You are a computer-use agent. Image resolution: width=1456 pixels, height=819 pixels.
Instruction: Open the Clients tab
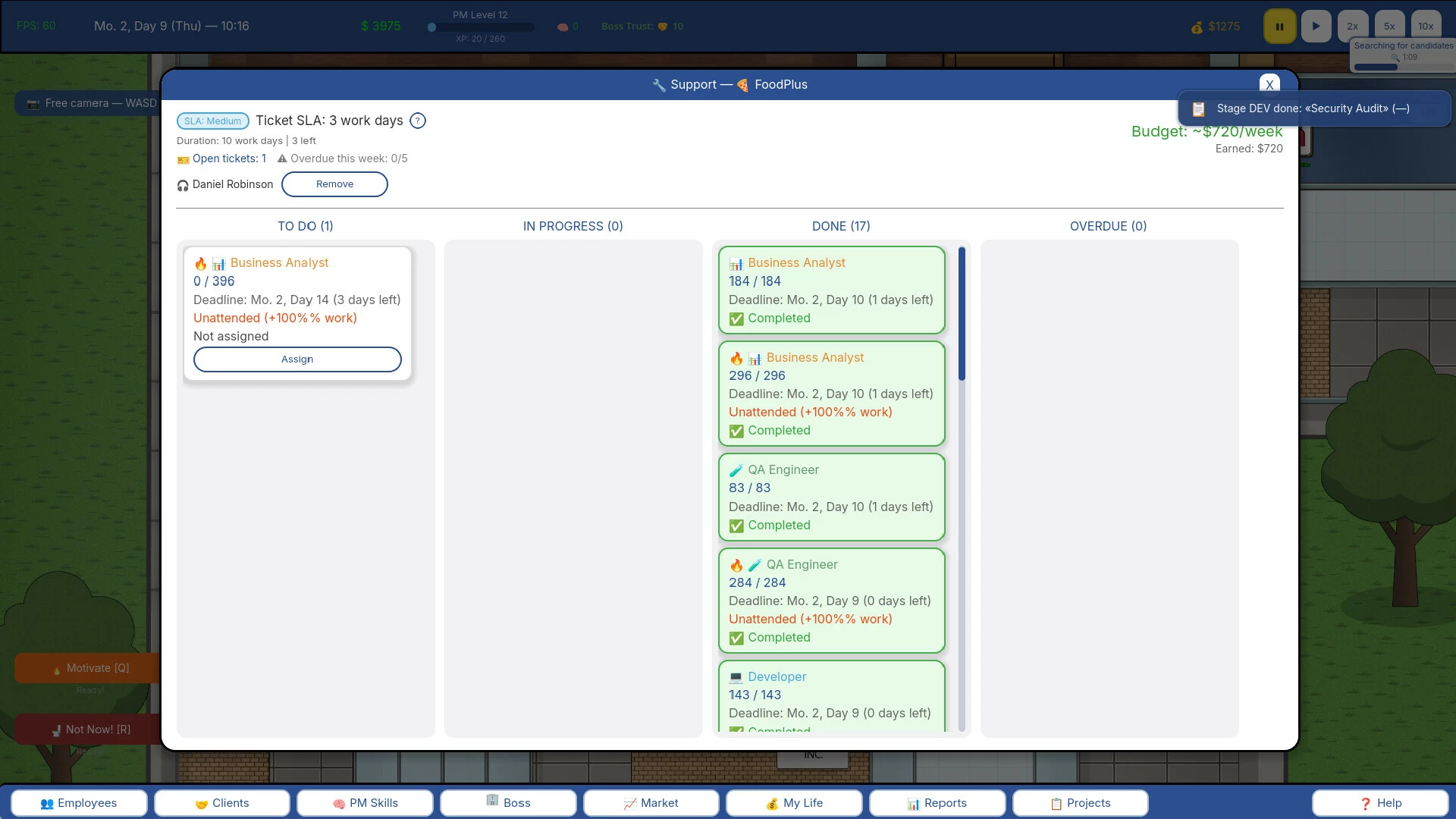point(222,803)
